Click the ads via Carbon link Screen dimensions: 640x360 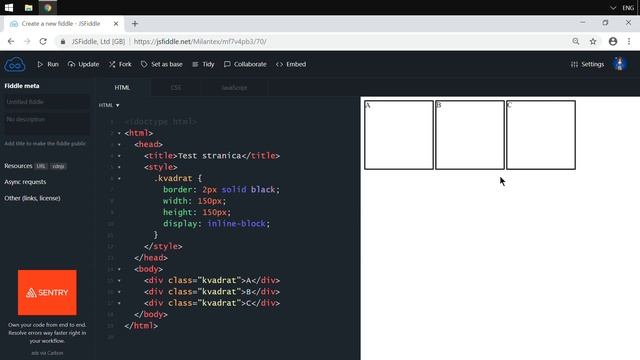[47, 353]
